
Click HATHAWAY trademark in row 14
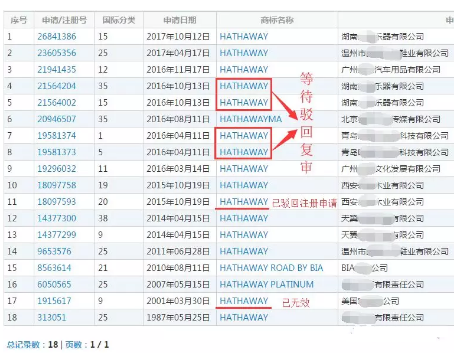pos(244,251)
